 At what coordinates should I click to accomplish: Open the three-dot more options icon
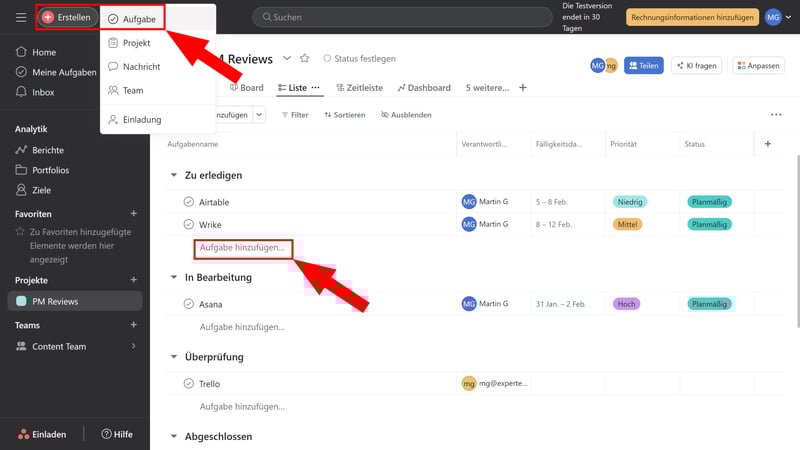coord(776,115)
